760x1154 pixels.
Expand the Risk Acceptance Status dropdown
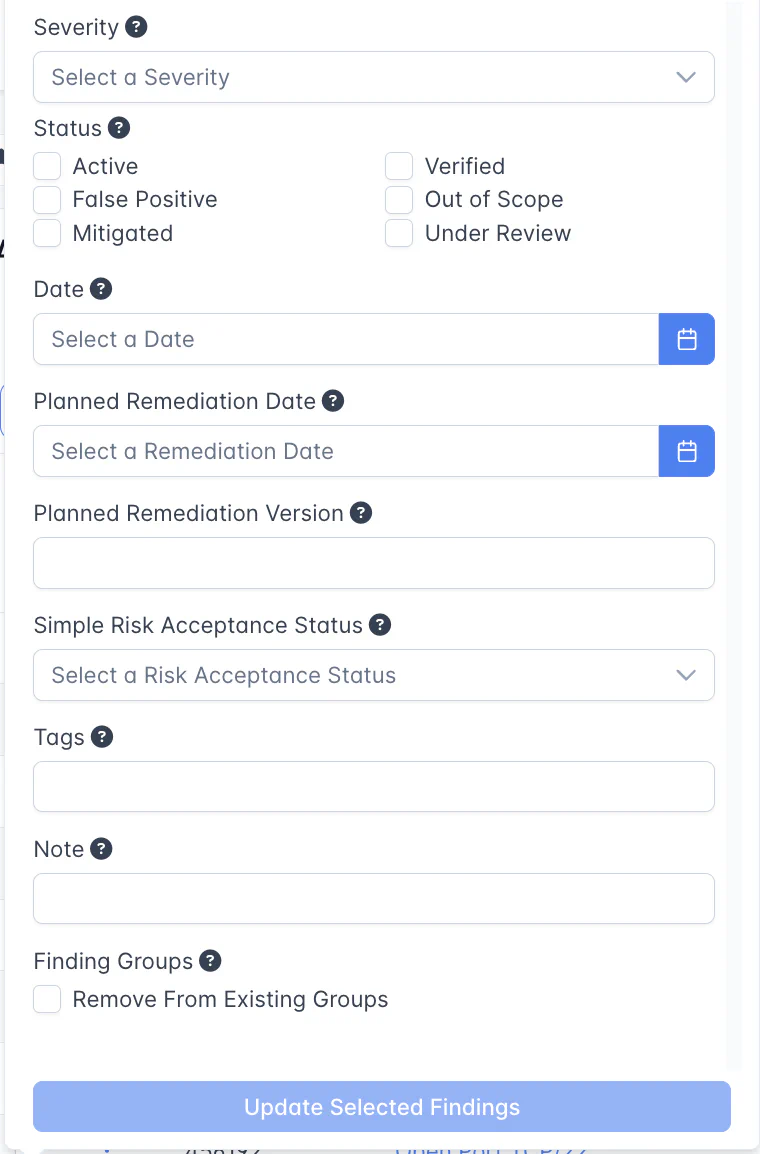373,675
